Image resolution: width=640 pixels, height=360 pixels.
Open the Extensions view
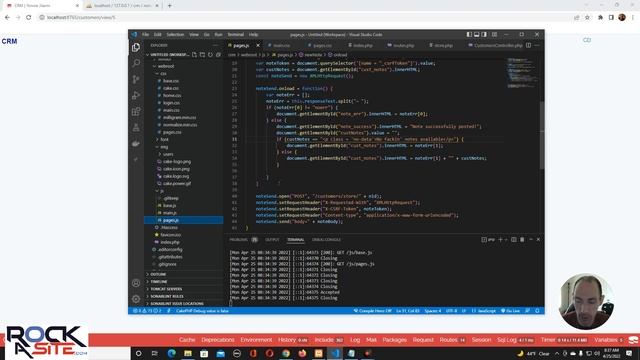tap(136, 111)
